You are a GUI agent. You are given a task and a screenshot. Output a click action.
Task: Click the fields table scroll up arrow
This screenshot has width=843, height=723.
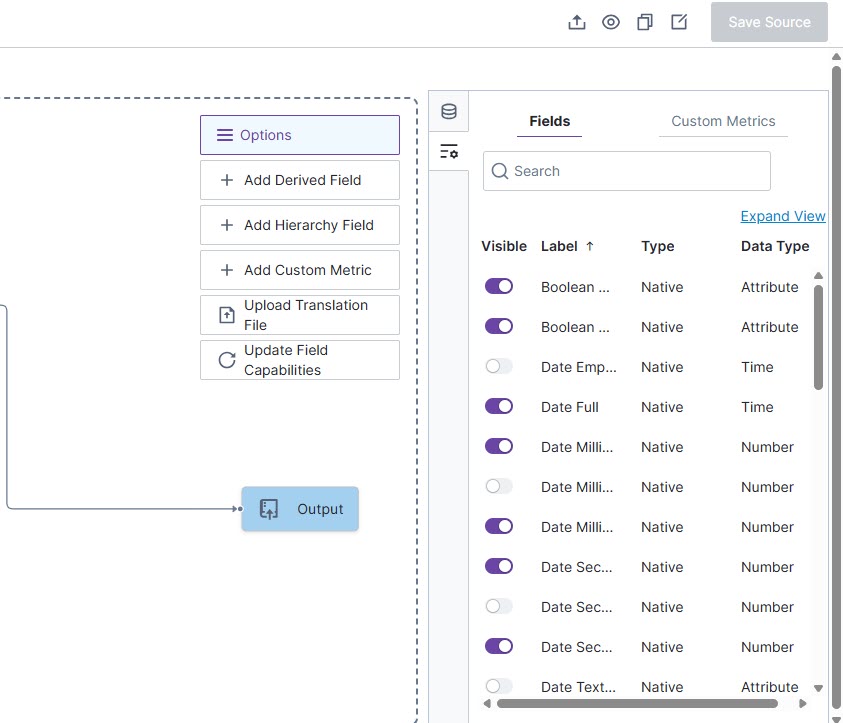pyautogui.click(x=818, y=276)
